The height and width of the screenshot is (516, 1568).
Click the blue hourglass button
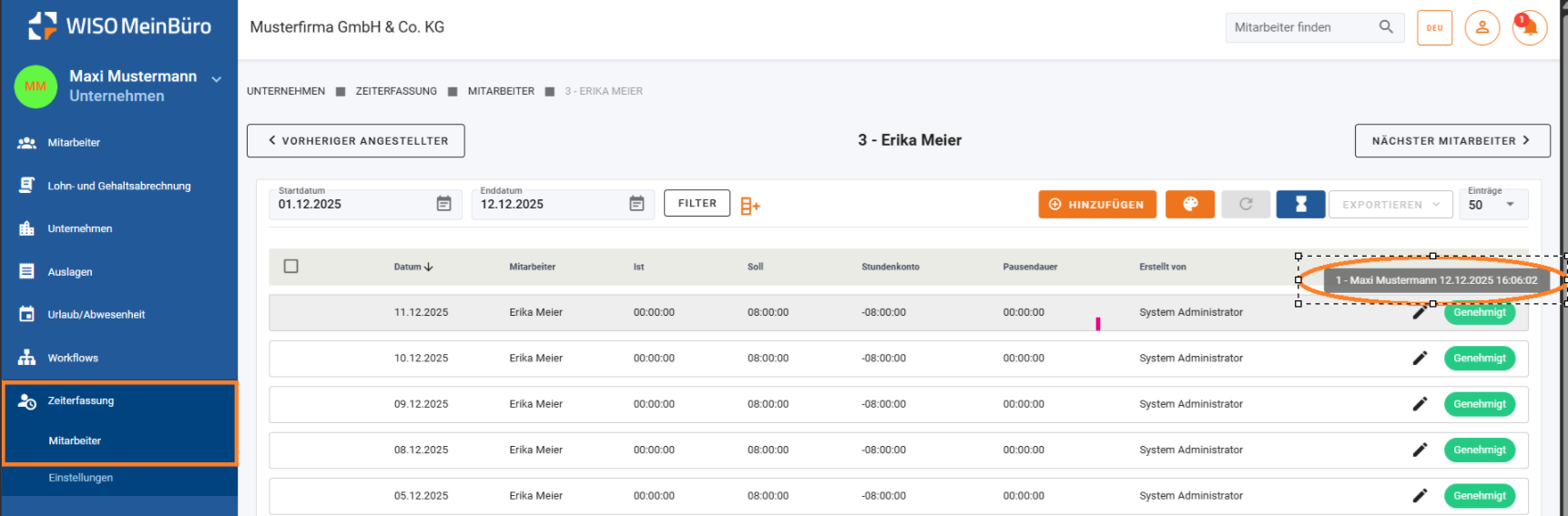1300,205
